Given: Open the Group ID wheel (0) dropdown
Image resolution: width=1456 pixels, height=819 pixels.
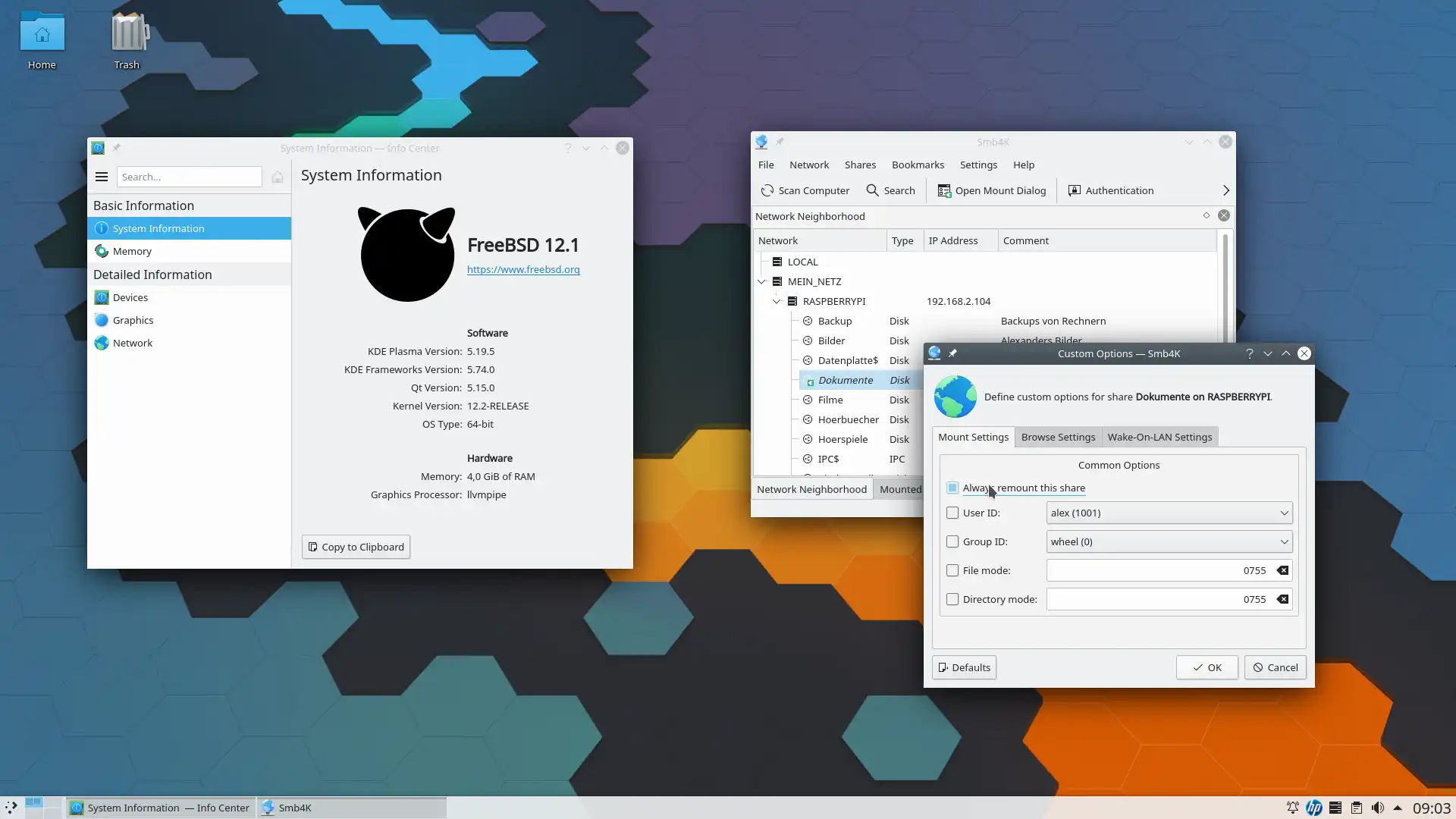Looking at the screenshot, I should coord(1169,541).
